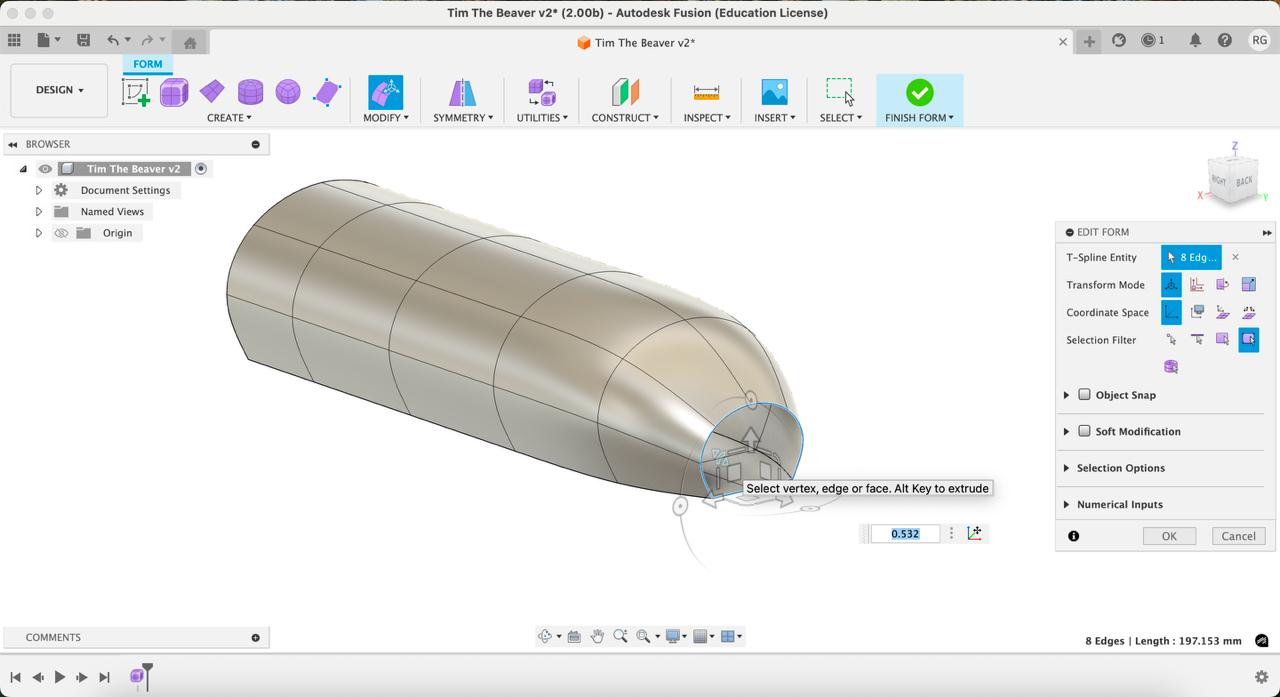This screenshot has height=697, width=1280.
Task: Click the 0.532 value input field
Action: click(x=904, y=534)
